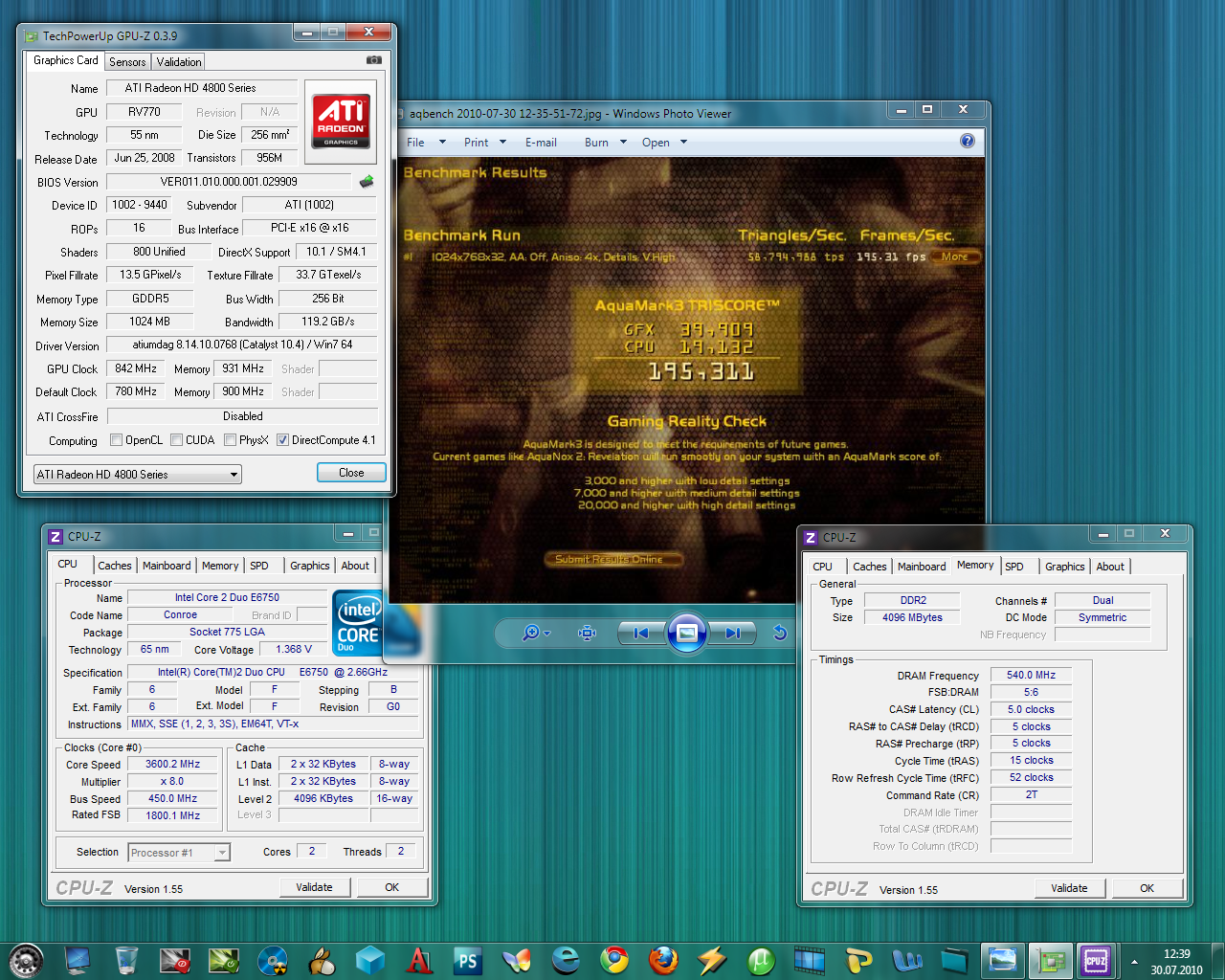Open Winamp lightning icon in taskbar
The image size is (1225, 980).
(x=712, y=960)
